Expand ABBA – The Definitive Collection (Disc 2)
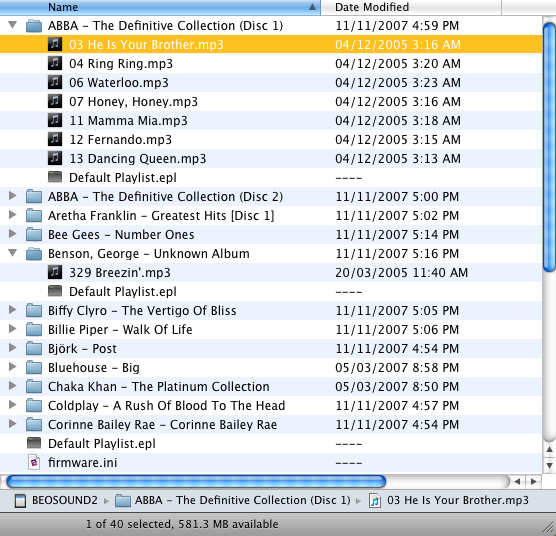556x536 pixels. click(13, 196)
